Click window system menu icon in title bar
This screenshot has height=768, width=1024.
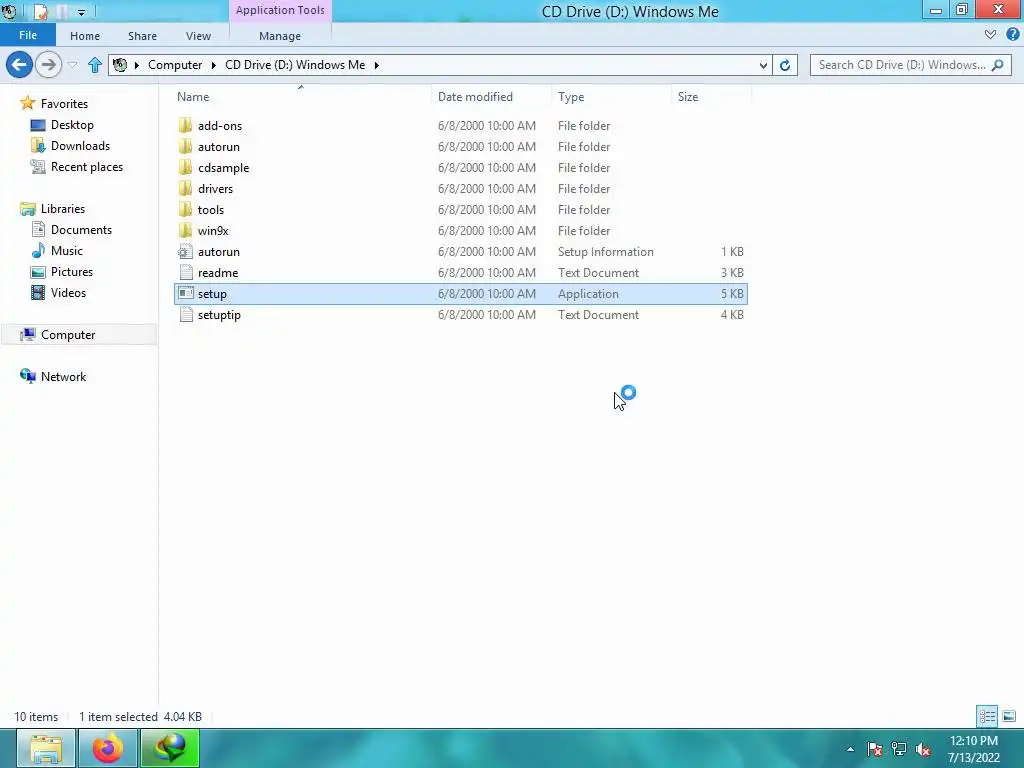(9, 11)
